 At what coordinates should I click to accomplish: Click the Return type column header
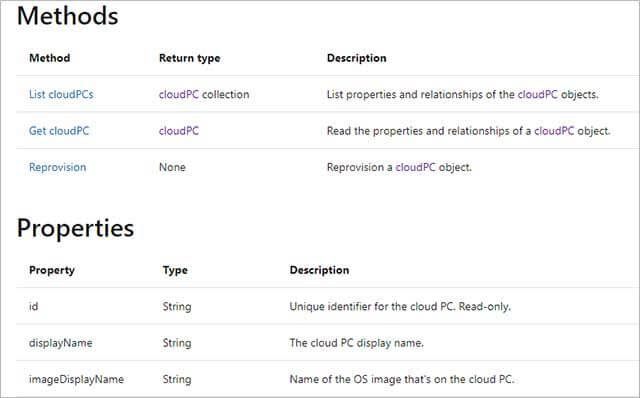(190, 58)
